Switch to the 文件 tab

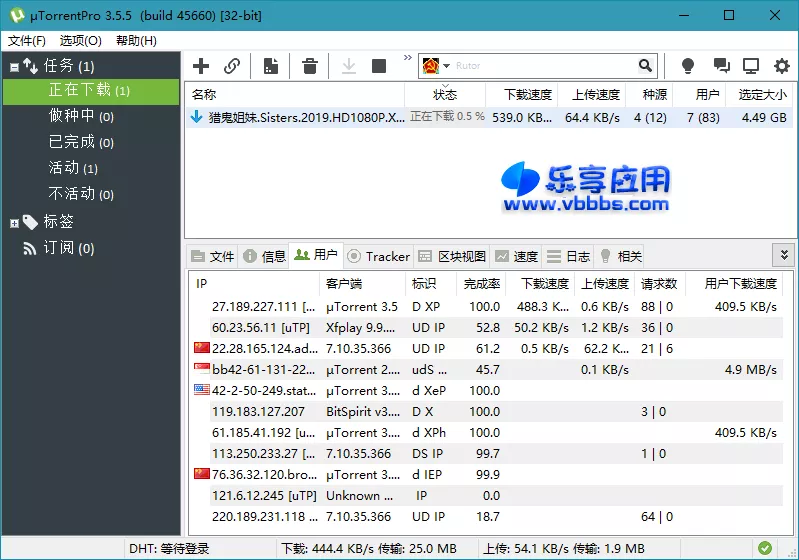(213, 256)
